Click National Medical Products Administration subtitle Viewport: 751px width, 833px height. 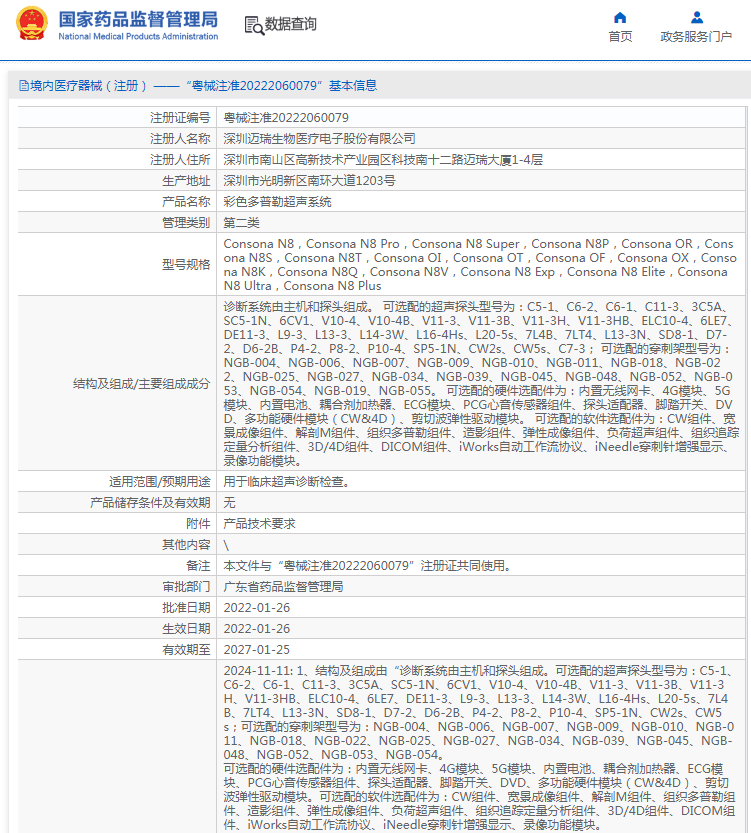pos(138,37)
